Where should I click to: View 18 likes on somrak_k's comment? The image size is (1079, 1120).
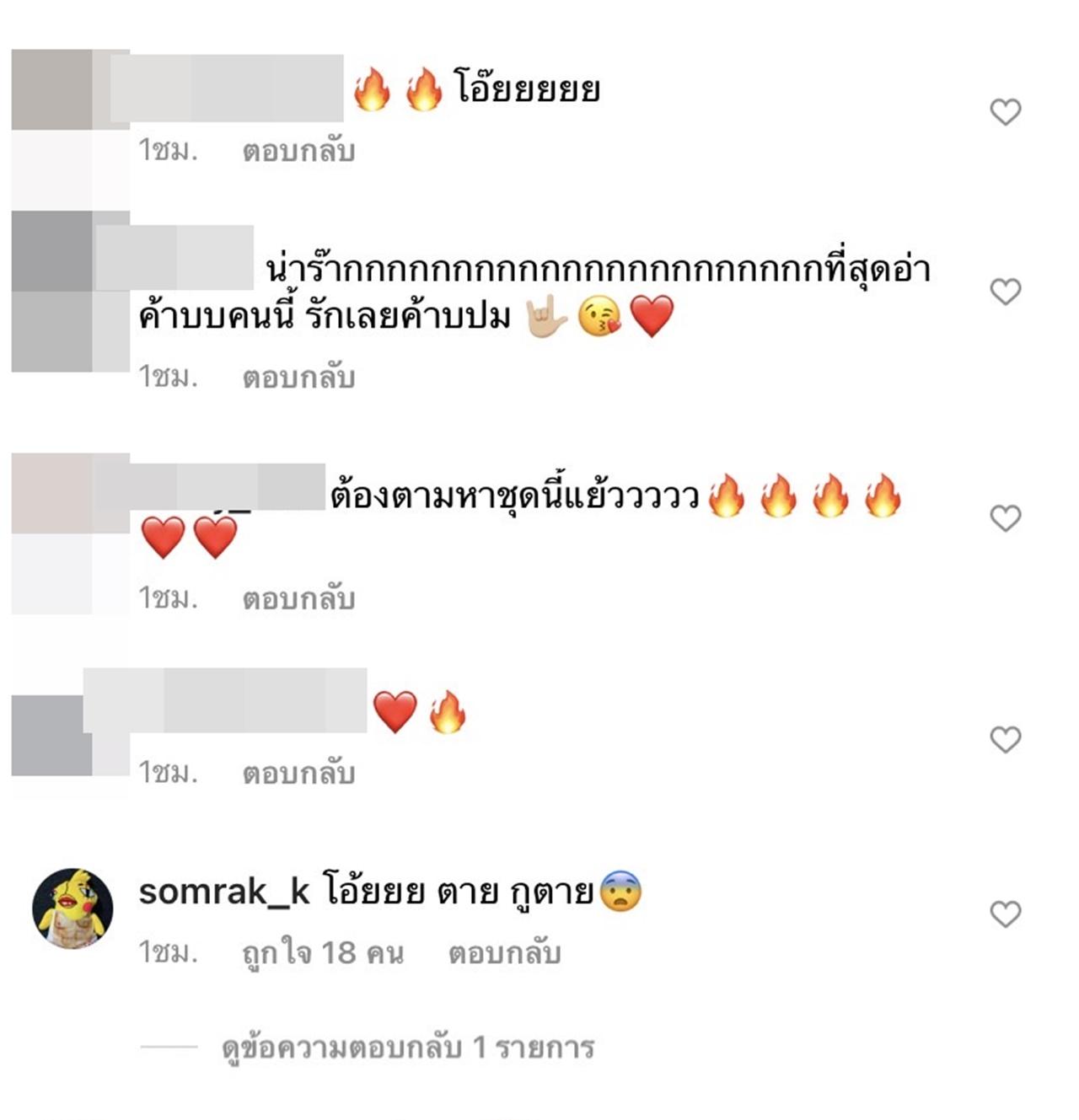pos(323,953)
